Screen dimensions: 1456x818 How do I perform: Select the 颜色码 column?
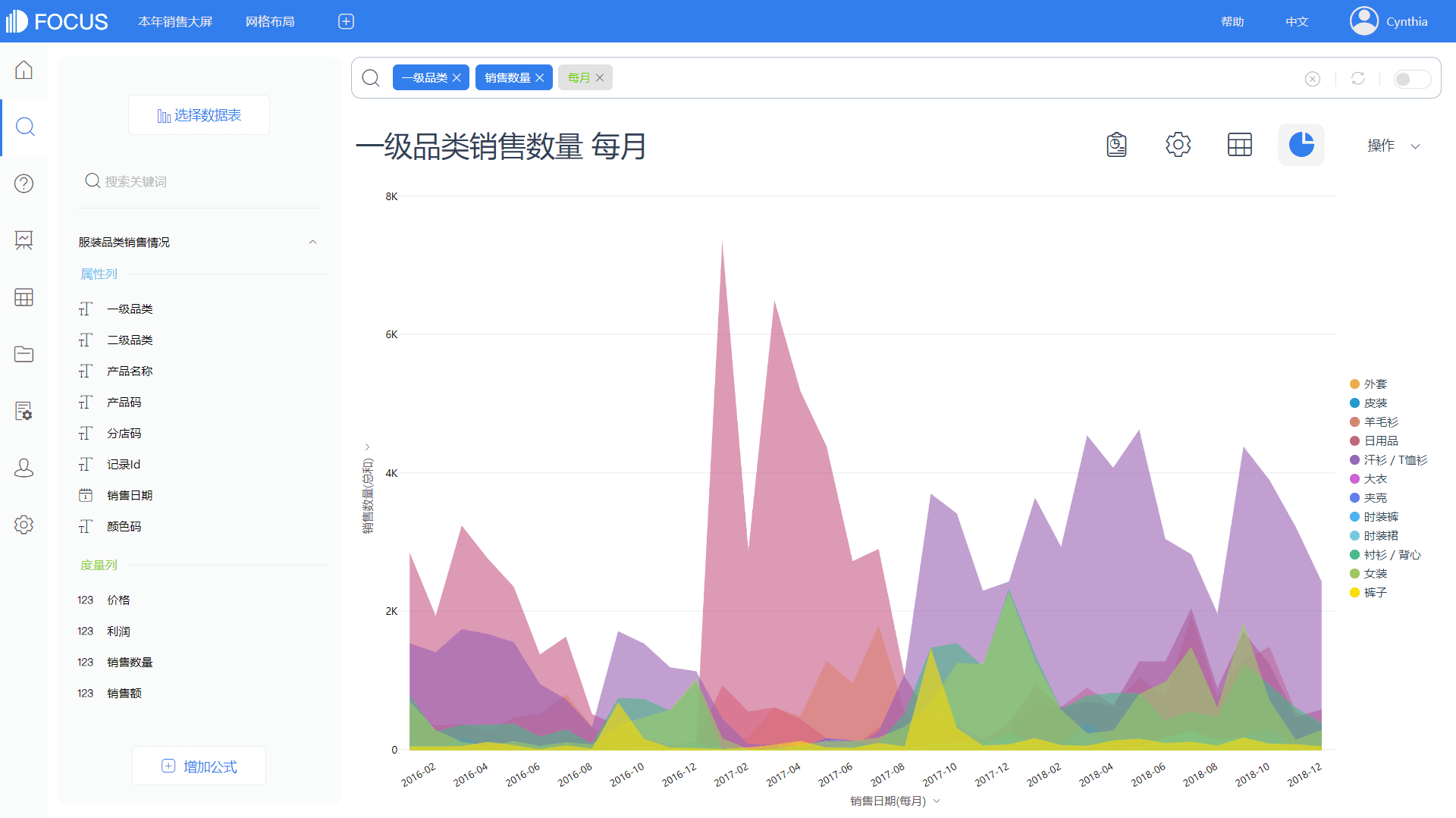coord(124,526)
